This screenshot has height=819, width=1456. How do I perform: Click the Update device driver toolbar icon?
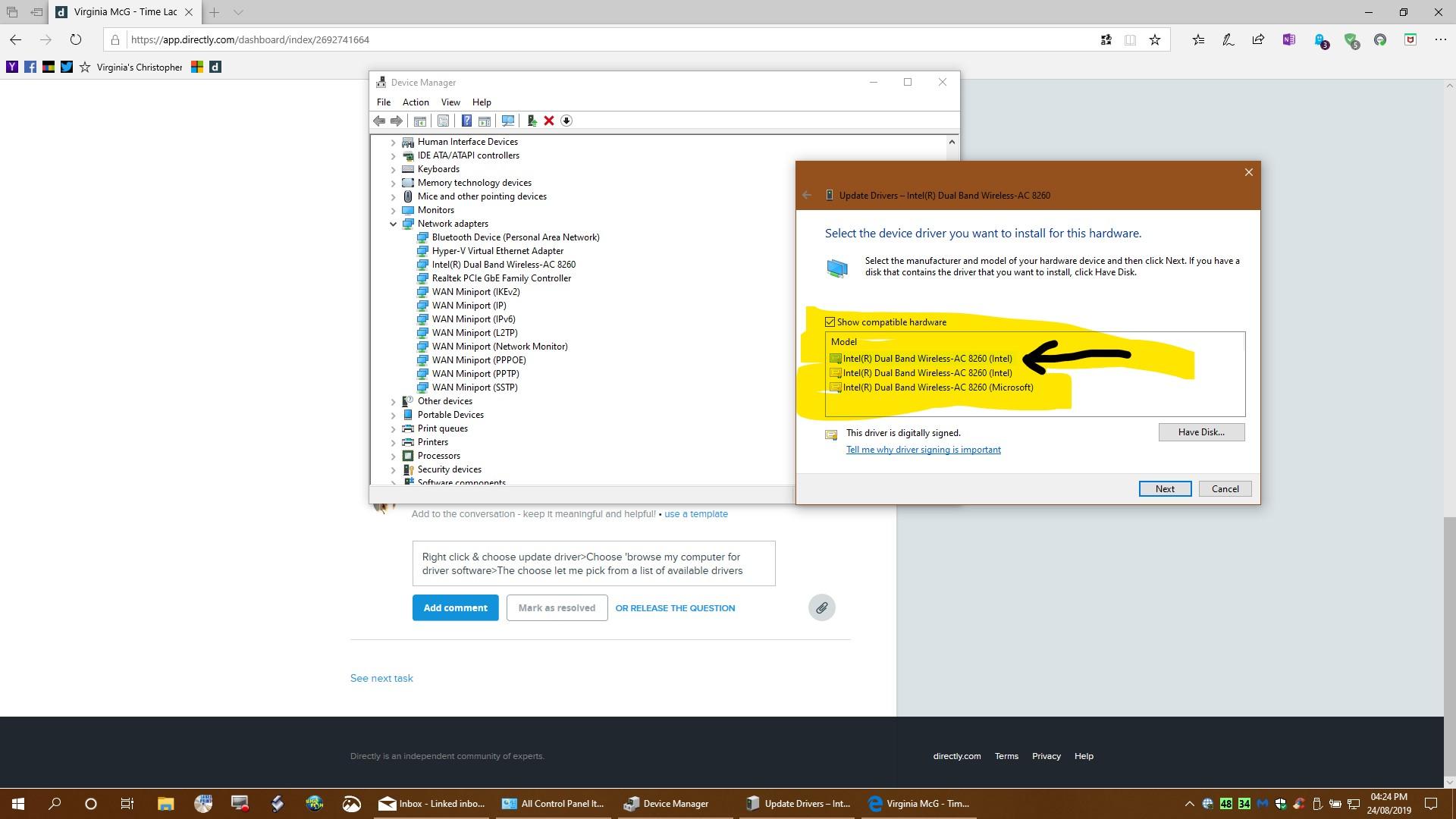click(532, 121)
